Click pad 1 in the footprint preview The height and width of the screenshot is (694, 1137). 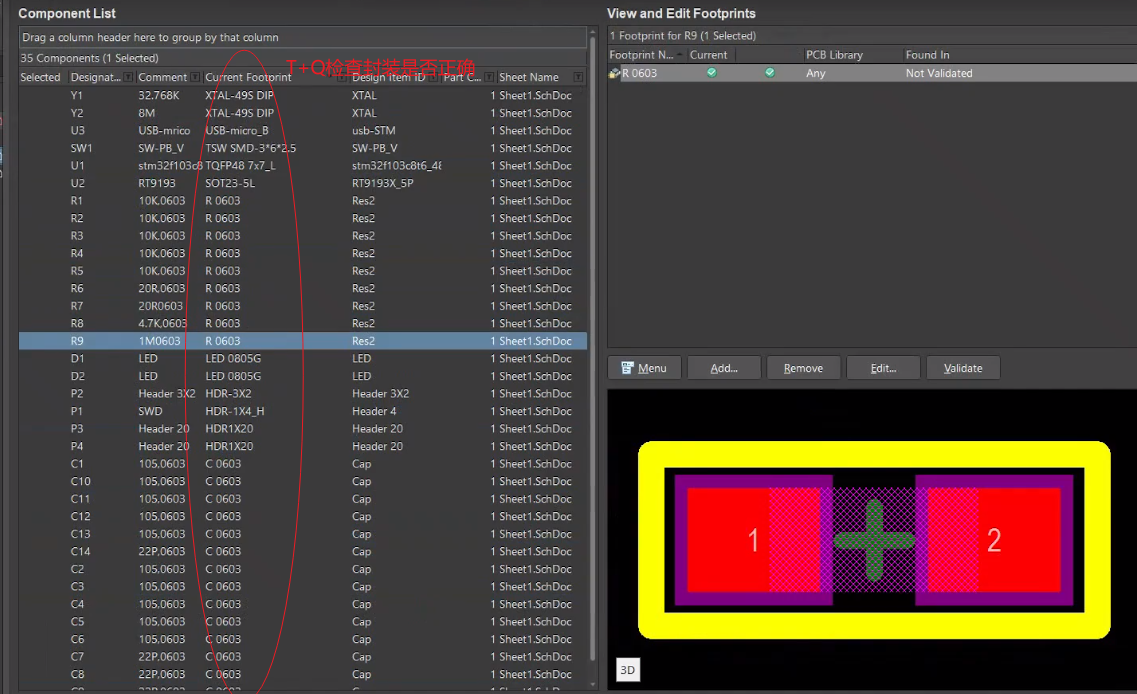[753, 540]
